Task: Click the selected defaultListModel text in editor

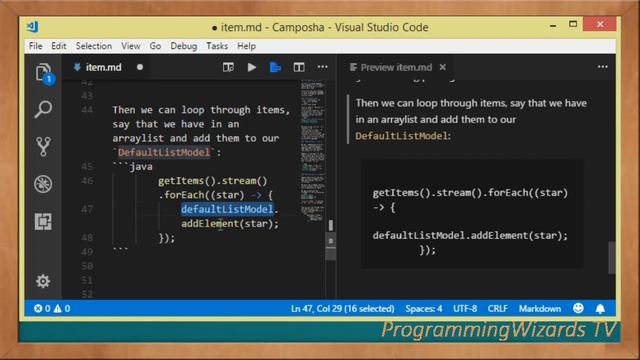Action: [227, 209]
